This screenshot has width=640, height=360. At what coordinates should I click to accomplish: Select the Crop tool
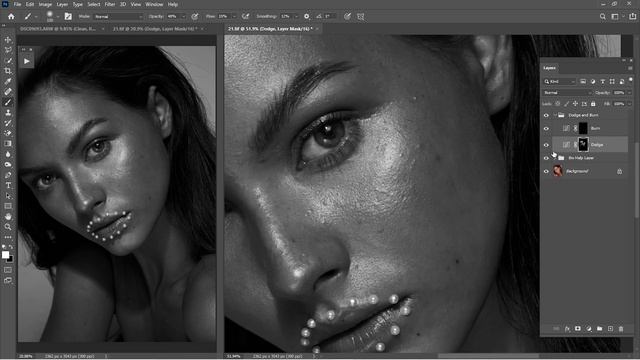[8, 71]
